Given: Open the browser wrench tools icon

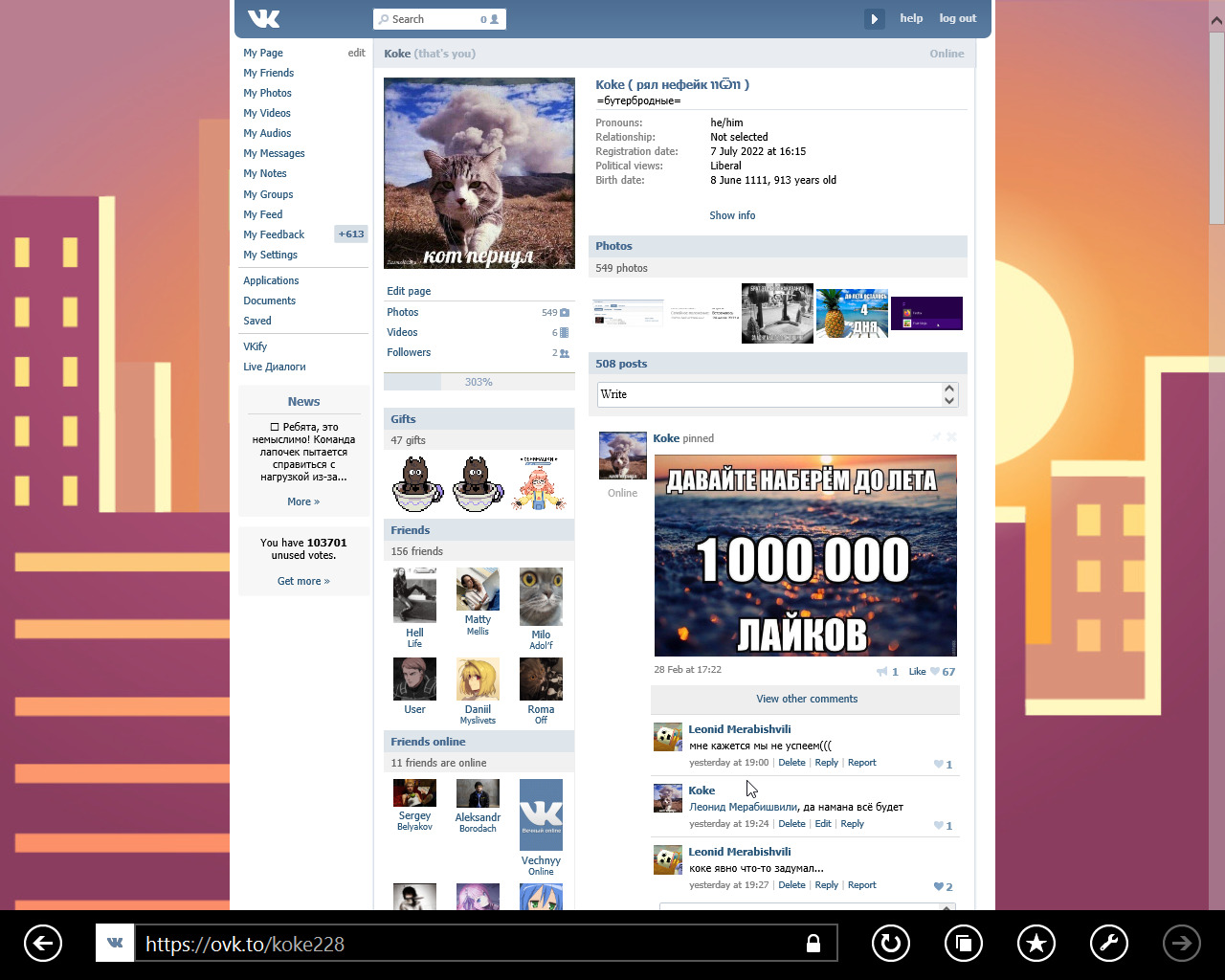Looking at the screenshot, I should click(1108, 944).
